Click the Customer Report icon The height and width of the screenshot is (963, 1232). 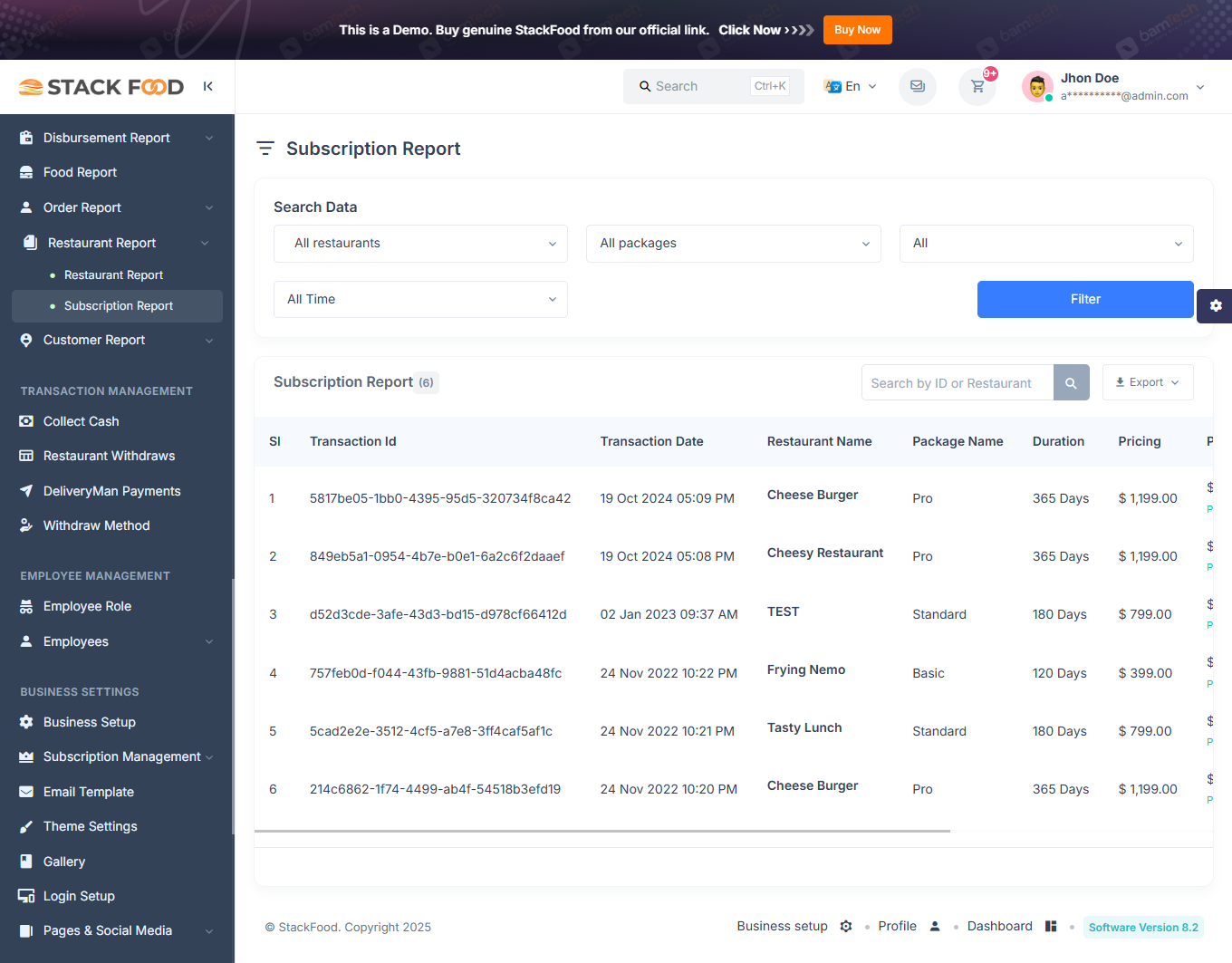[26, 340]
